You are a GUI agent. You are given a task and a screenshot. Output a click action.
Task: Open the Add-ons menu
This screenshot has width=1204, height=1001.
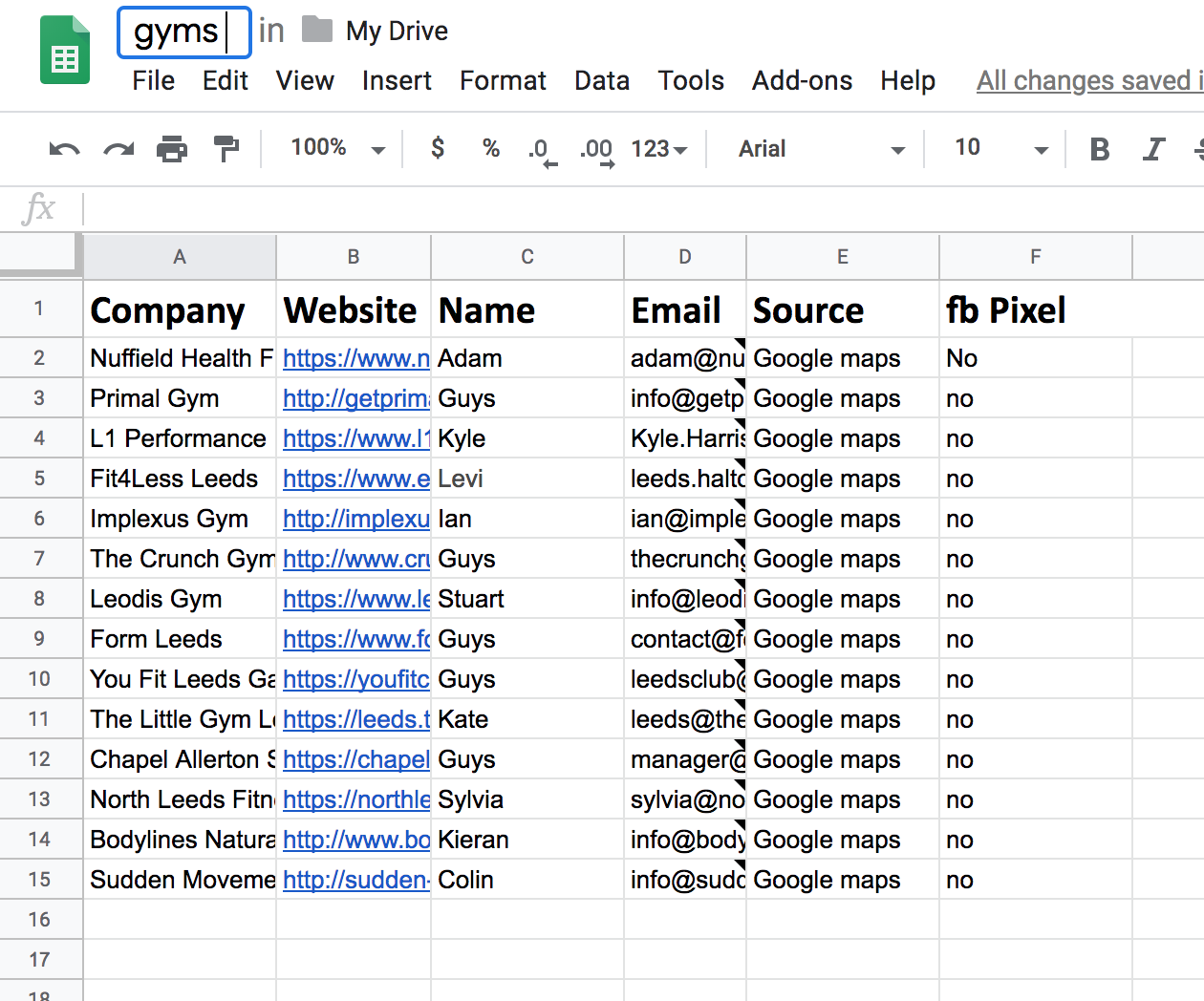pos(802,81)
